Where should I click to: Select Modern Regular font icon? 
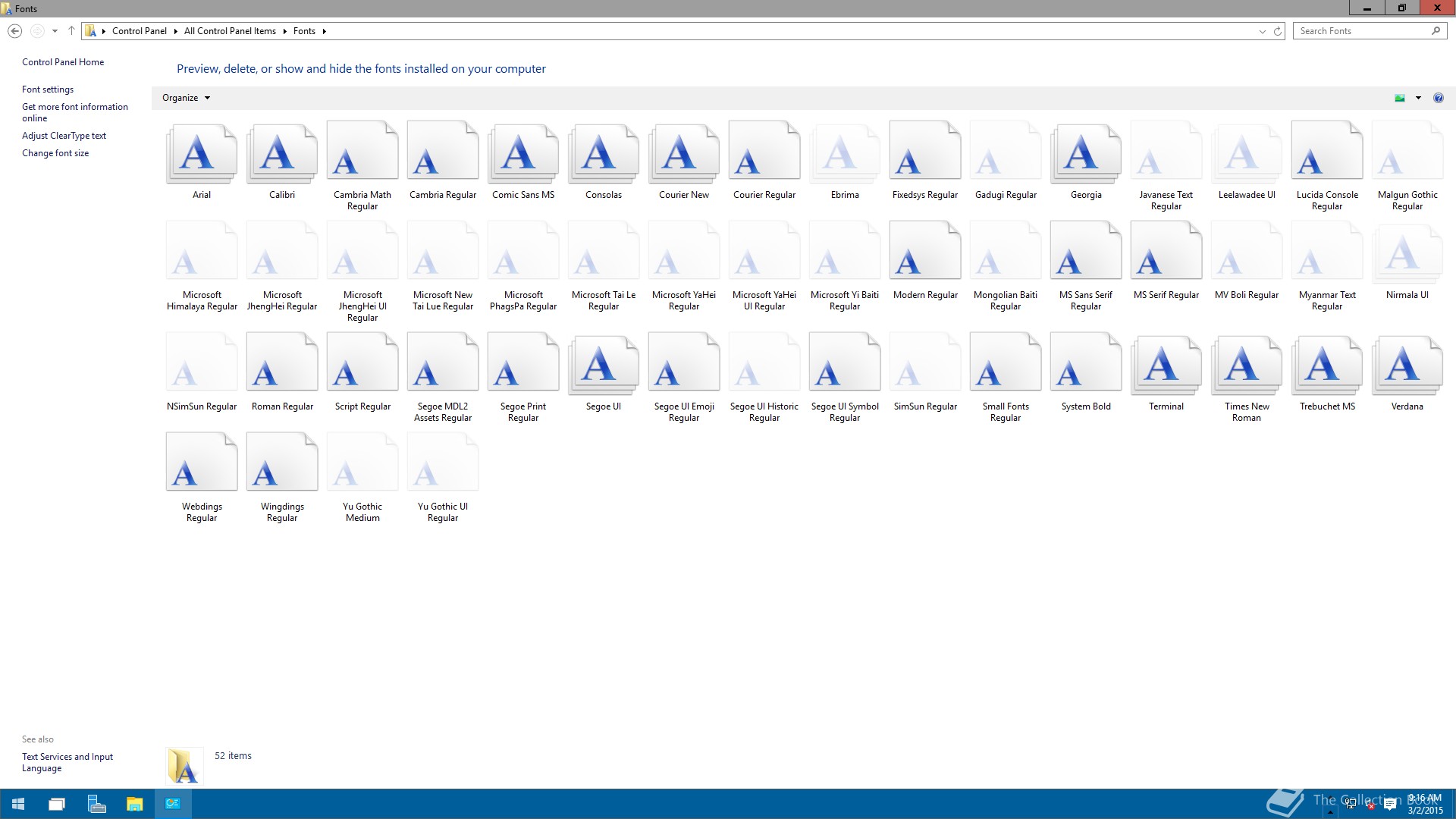(925, 251)
